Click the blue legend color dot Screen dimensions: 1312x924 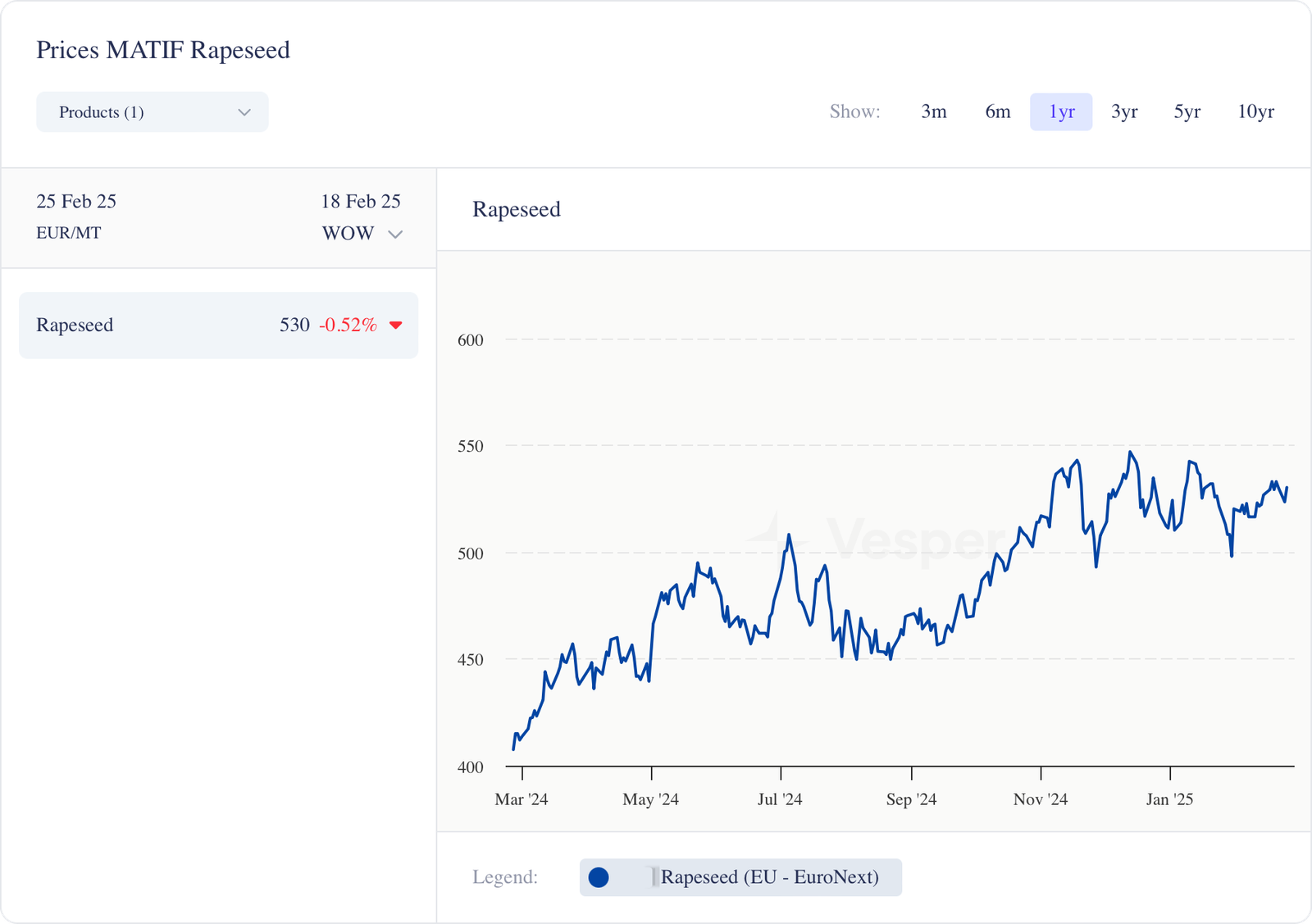599,877
